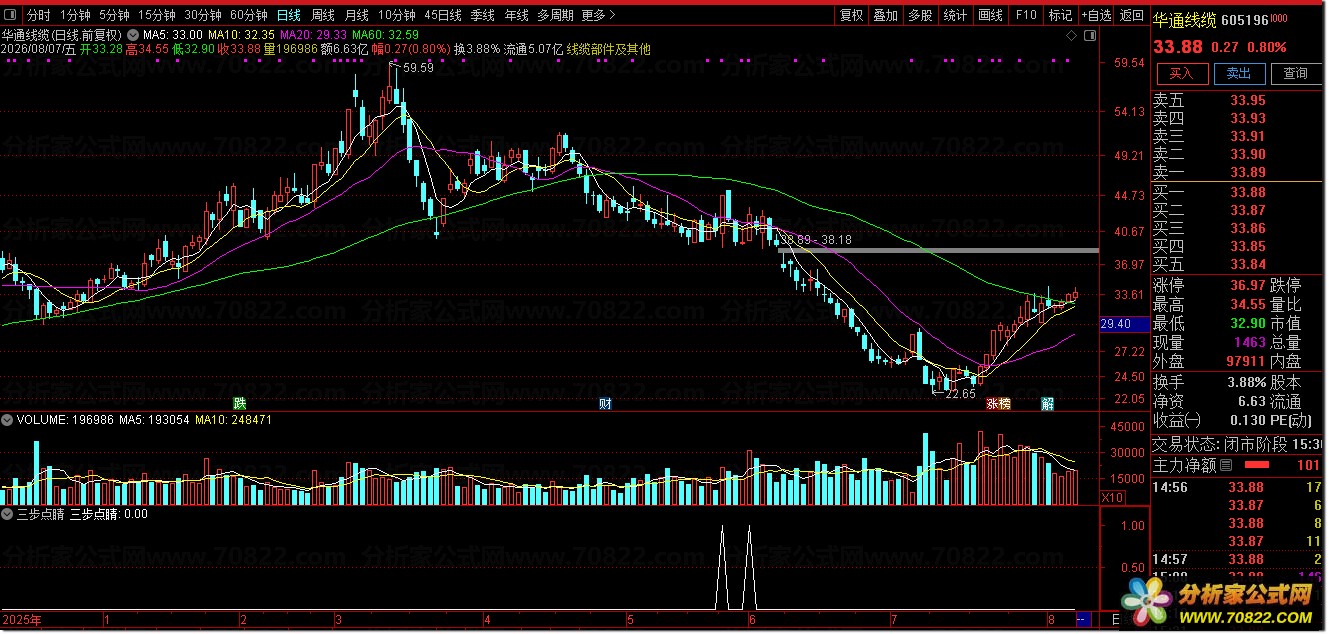Select the 买四 bid price 33.85
The image size is (1329, 634).
[1247, 246]
